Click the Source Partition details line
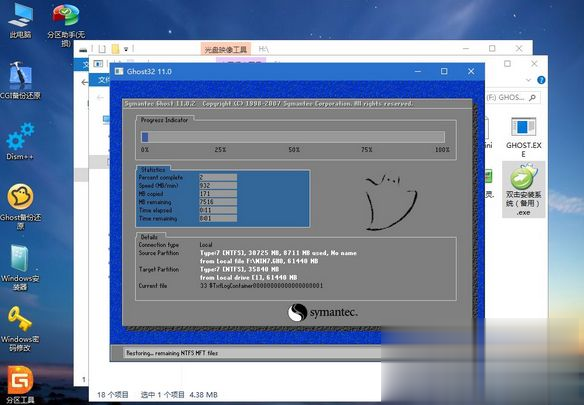584x405 pixels. pos(278,253)
